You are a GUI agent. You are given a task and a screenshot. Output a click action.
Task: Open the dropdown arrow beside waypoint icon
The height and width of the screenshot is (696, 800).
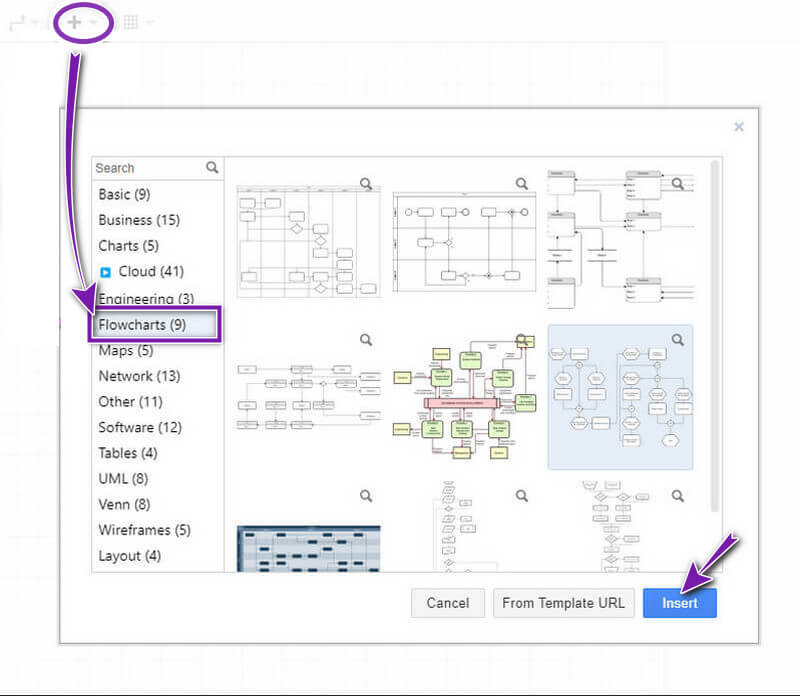36,23
